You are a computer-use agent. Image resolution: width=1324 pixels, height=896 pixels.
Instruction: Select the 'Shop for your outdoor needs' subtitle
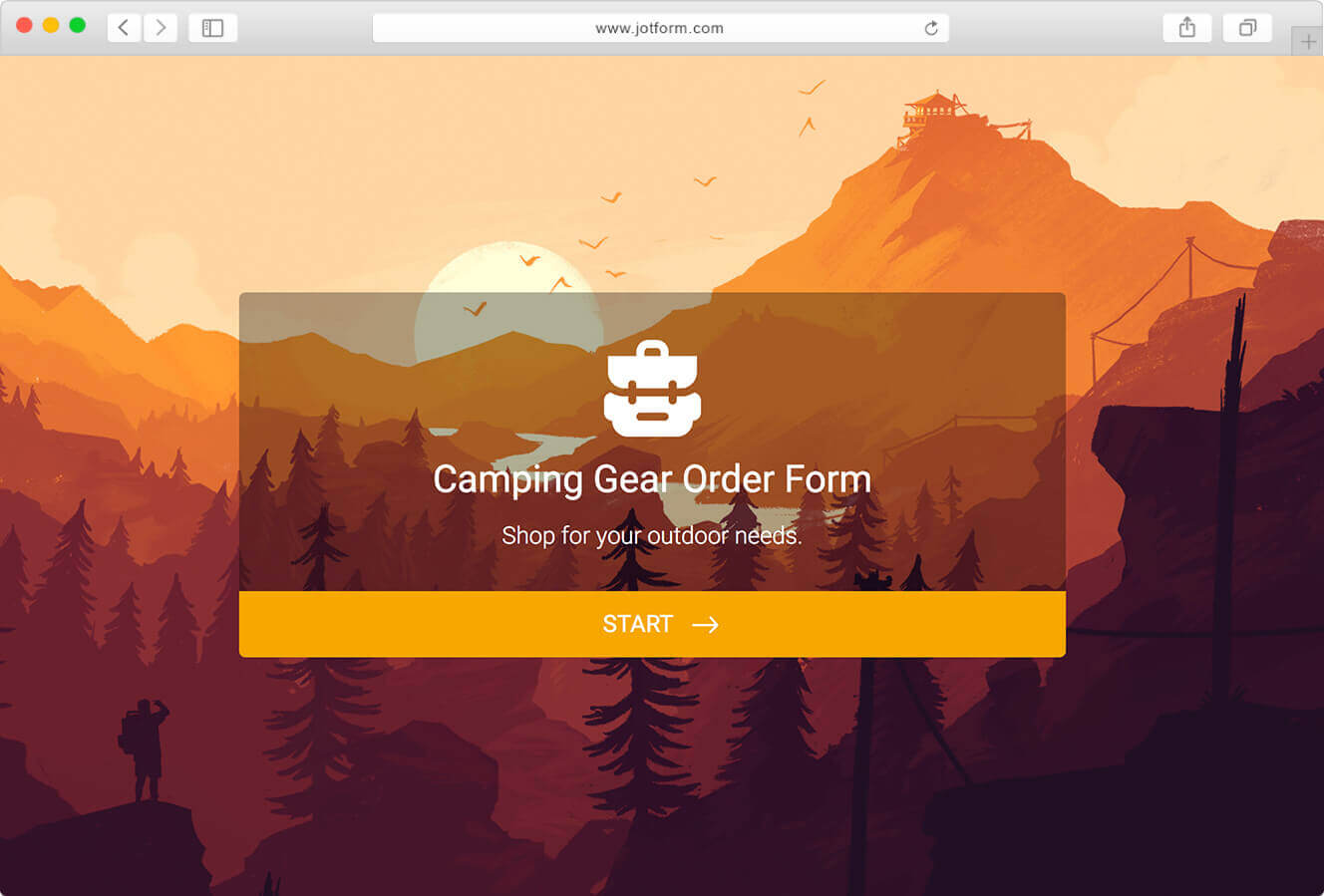point(652,536)
